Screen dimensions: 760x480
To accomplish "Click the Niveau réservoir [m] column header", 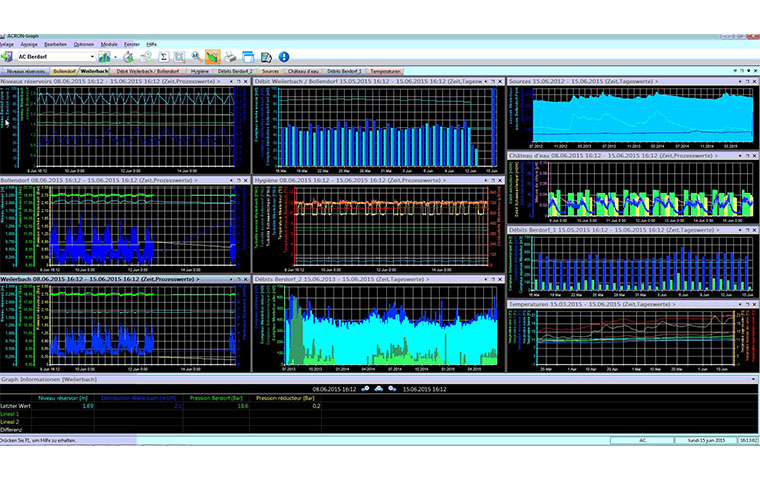I will tap(63, 398).
